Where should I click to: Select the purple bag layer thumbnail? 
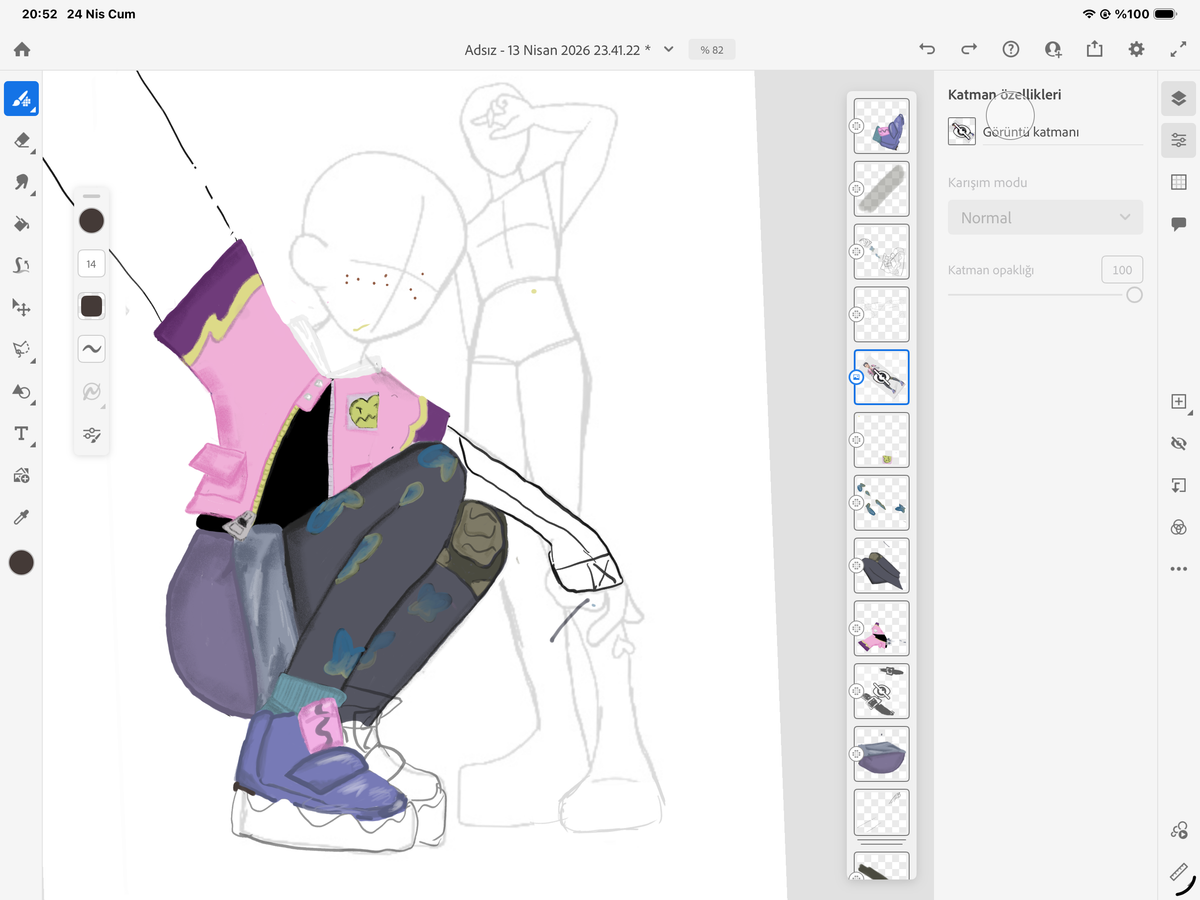(x=881, y=754)
